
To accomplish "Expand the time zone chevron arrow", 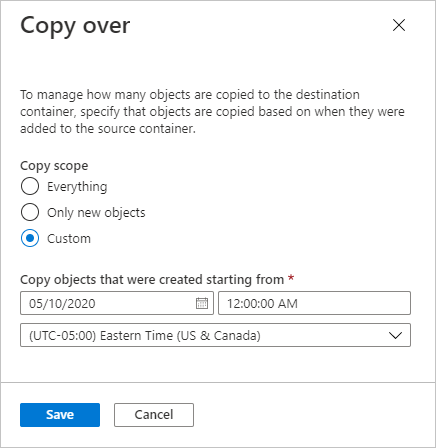I will [395, 335].
